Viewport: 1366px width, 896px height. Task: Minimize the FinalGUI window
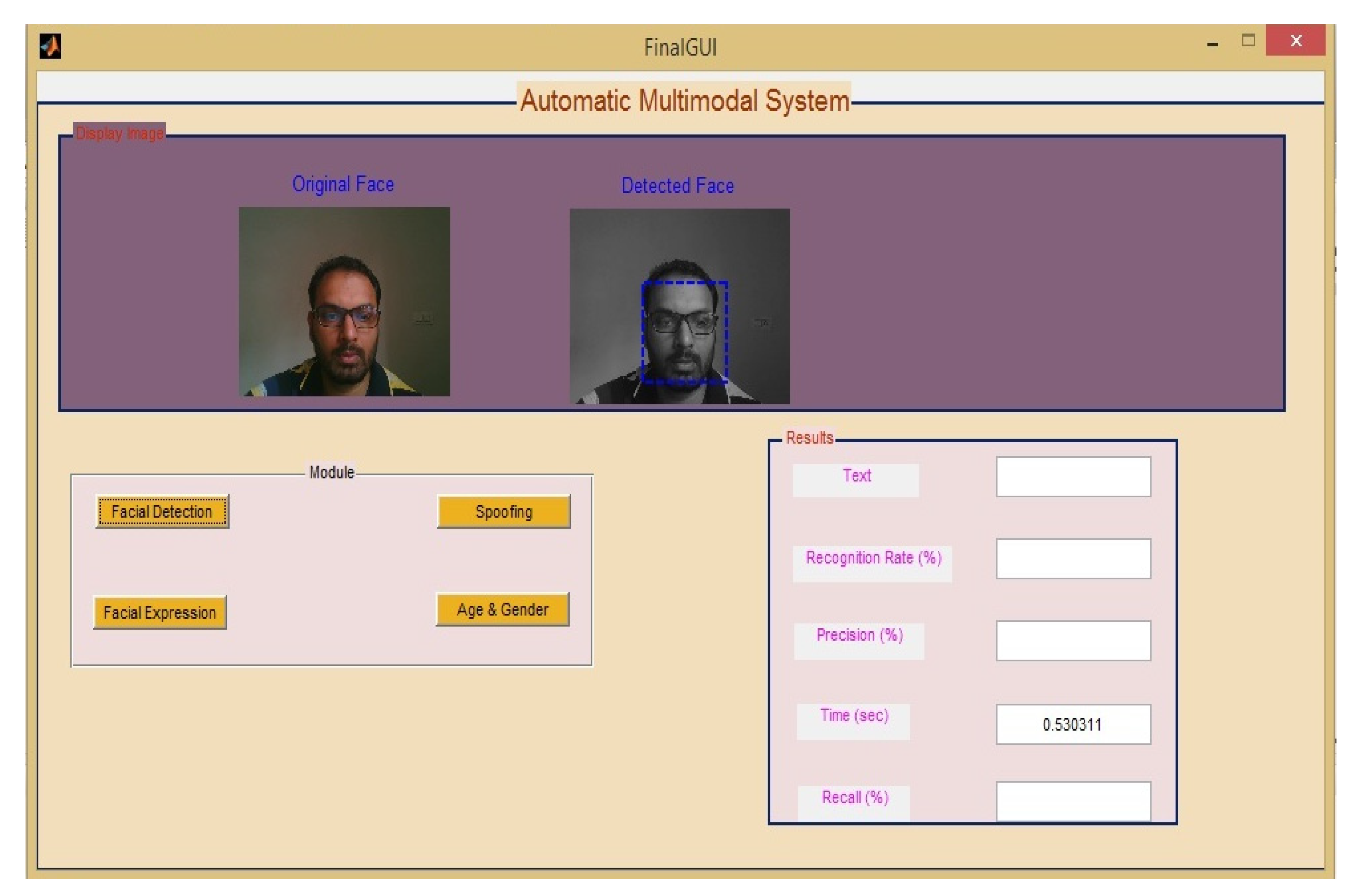[x=1213, y=44]
